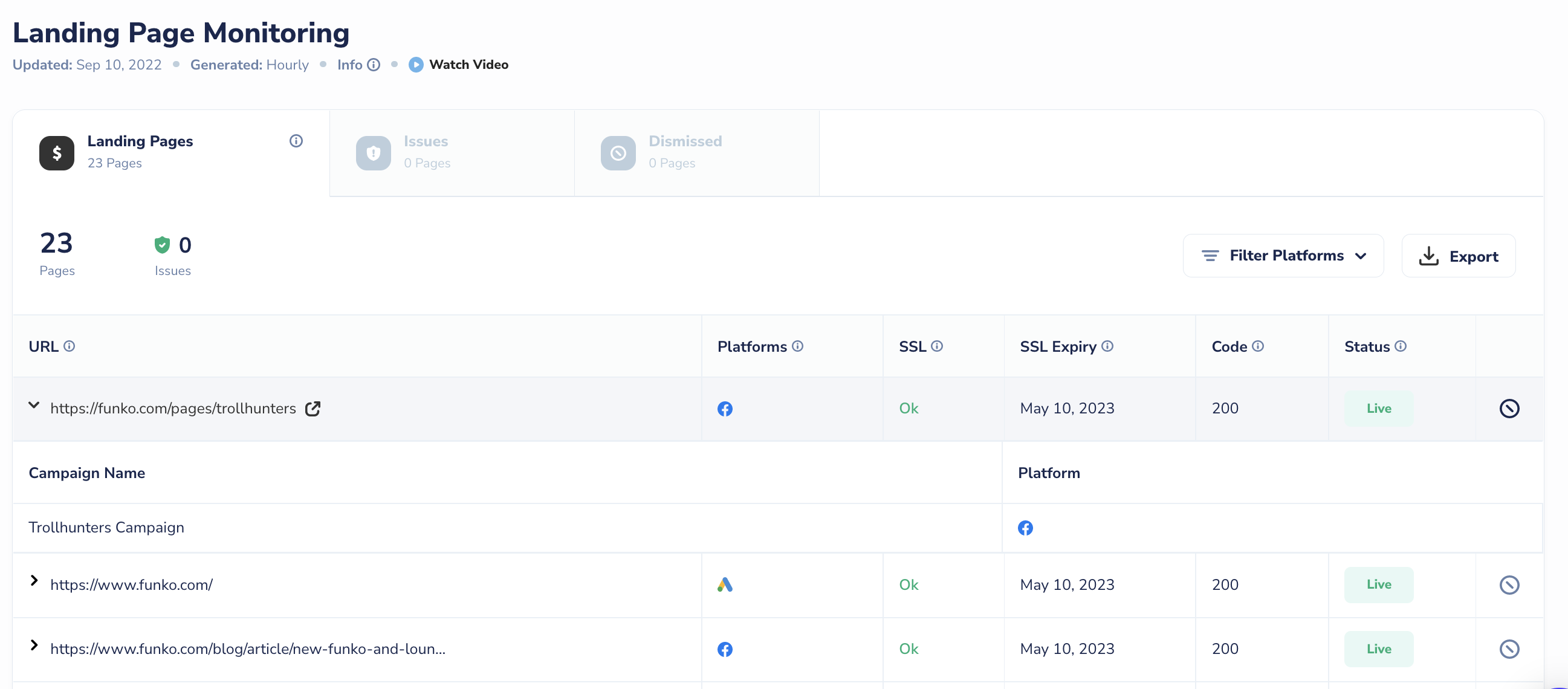The width and height of the screenshot is (1568, 689).
Task: Expand the funko.com/blog/article row
Action: click(x=34, y=645)
